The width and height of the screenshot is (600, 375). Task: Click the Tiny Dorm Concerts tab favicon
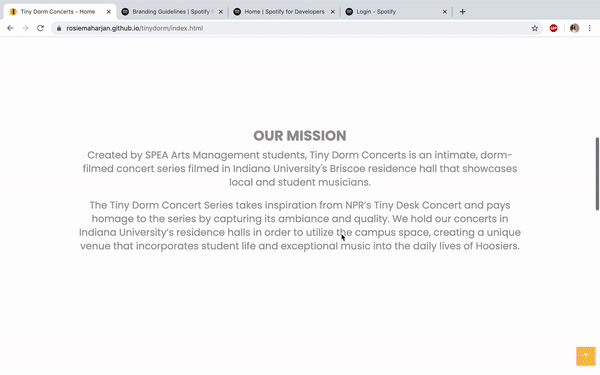[x=13, y=11]
